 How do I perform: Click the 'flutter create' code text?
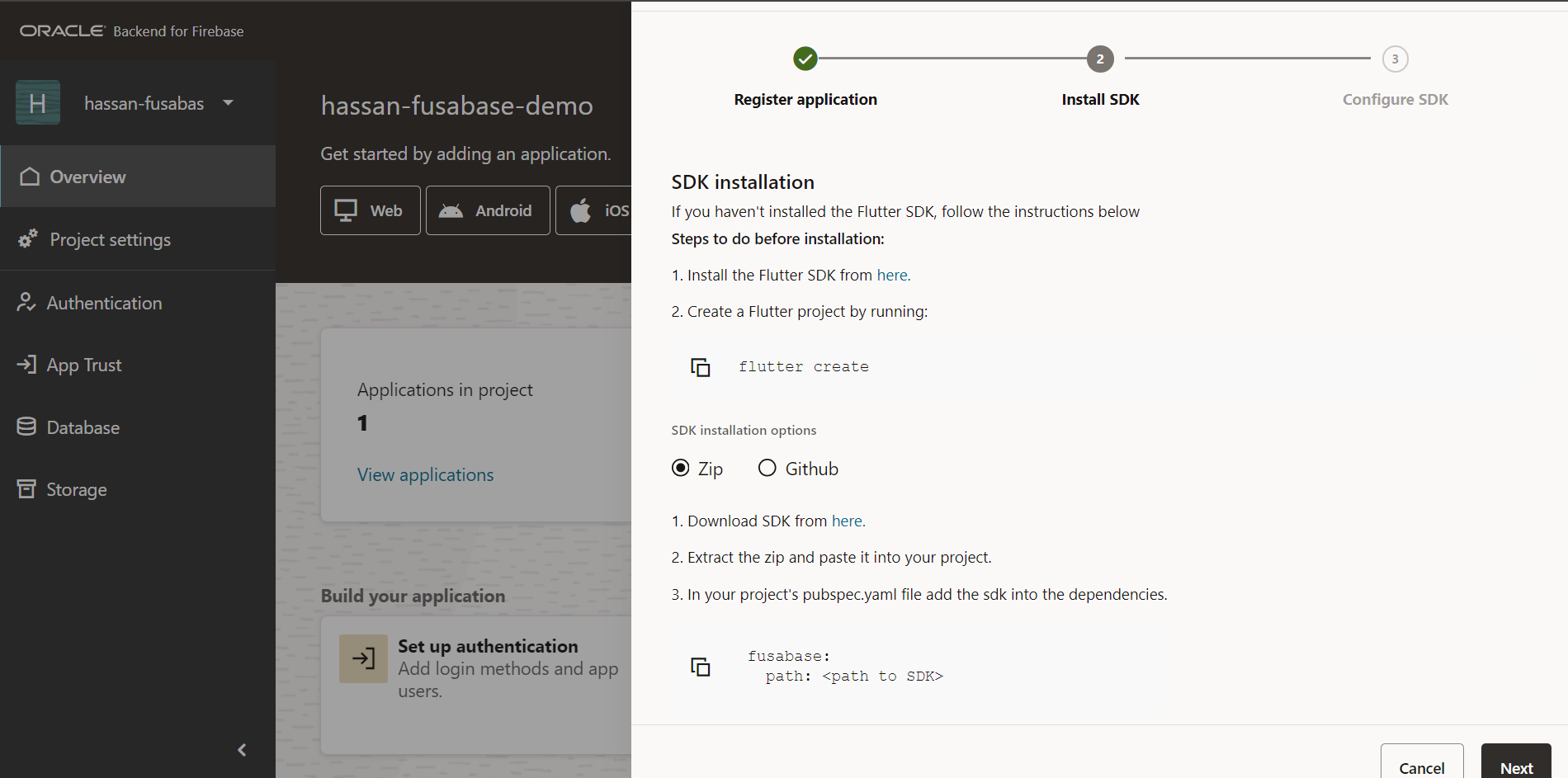804,366
